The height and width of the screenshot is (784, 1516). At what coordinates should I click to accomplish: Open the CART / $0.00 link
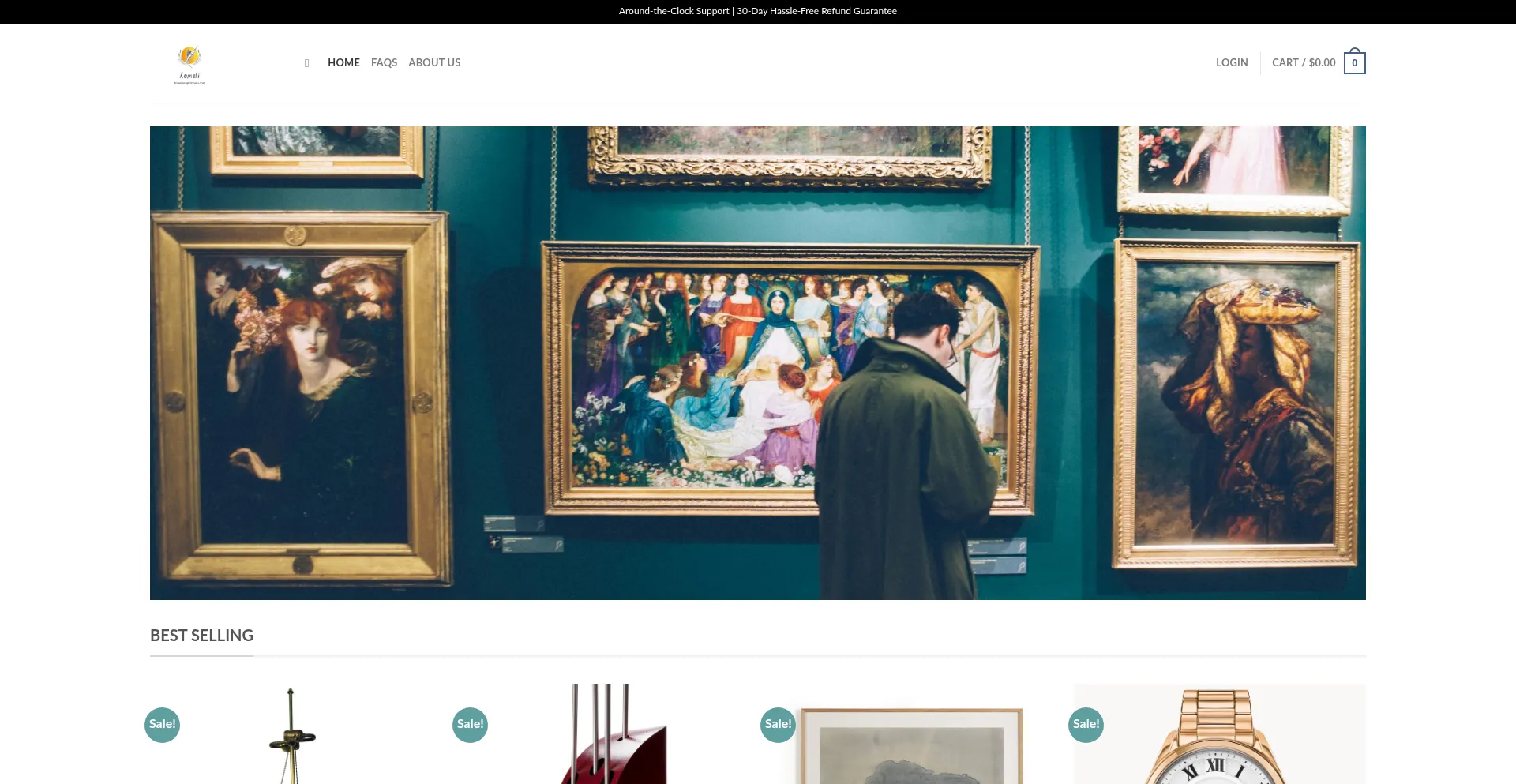1304,62
